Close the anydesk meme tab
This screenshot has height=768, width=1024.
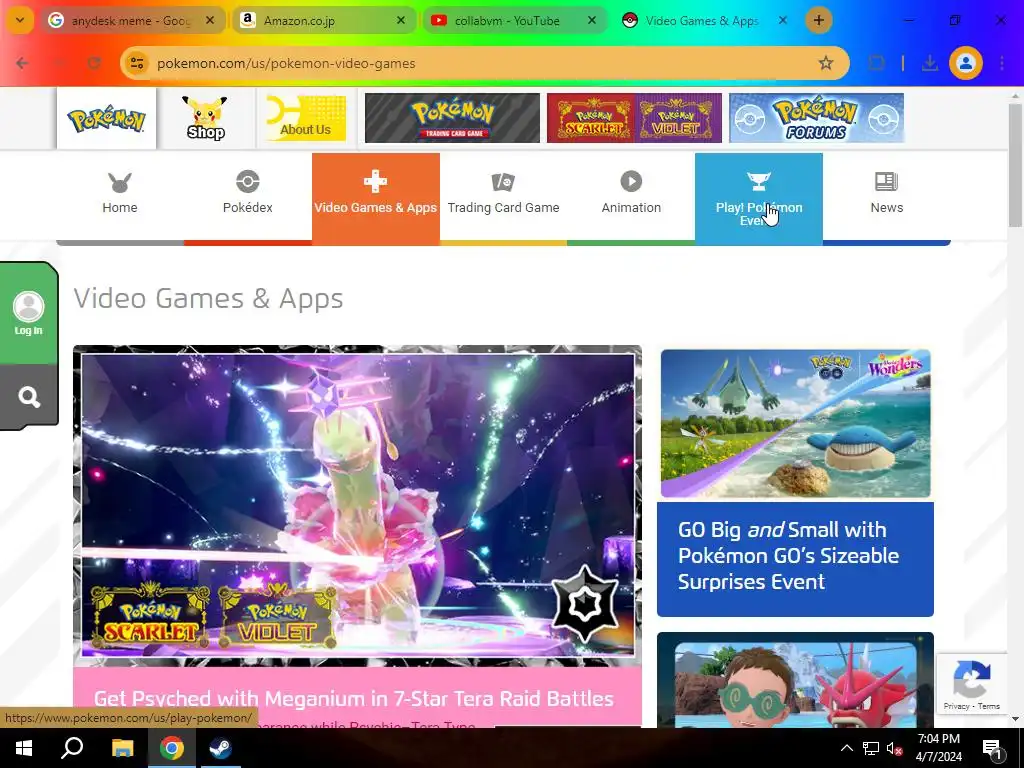click(x=210, y=20)
